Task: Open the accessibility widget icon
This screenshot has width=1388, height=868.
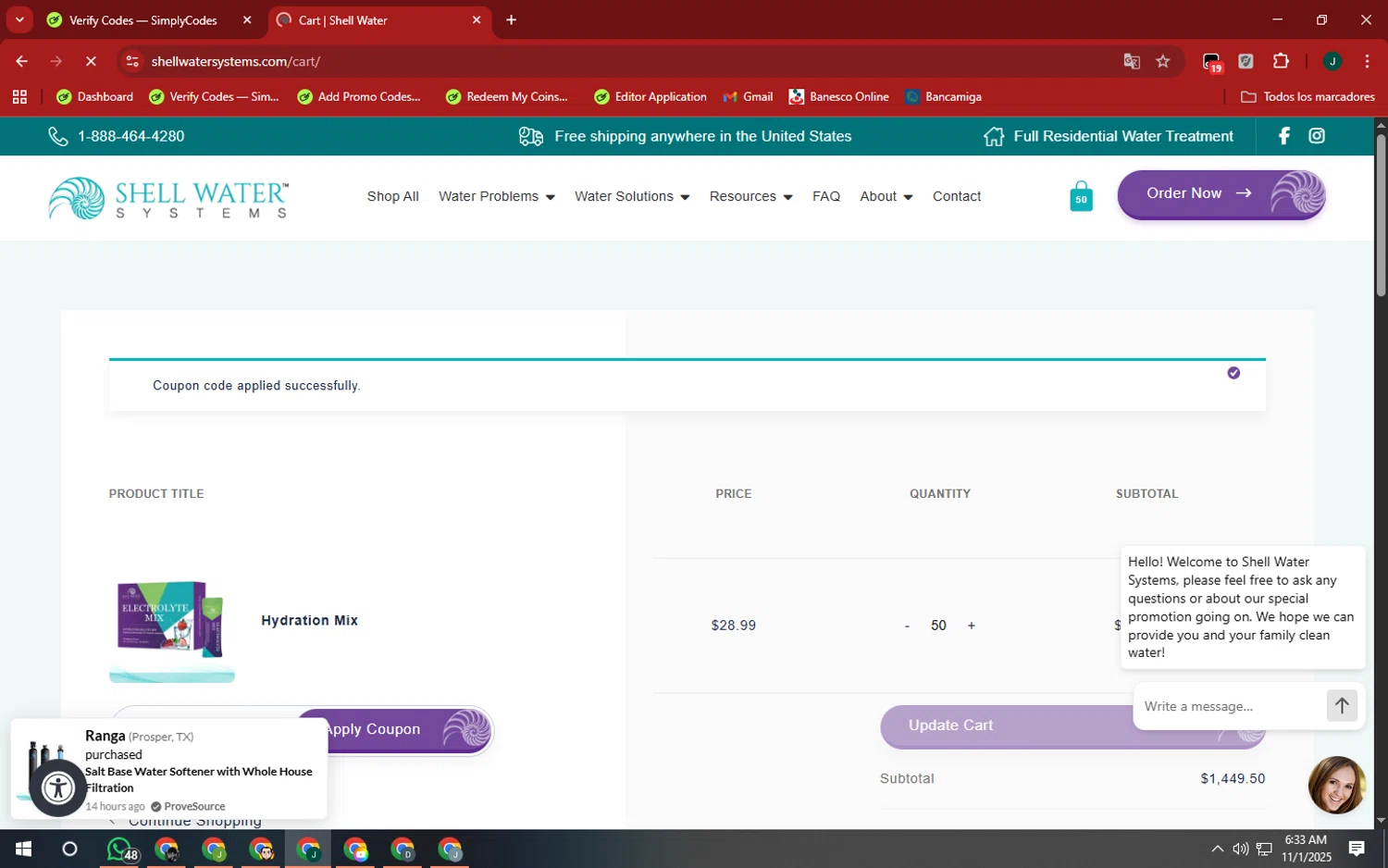Action: pos(58,787)
